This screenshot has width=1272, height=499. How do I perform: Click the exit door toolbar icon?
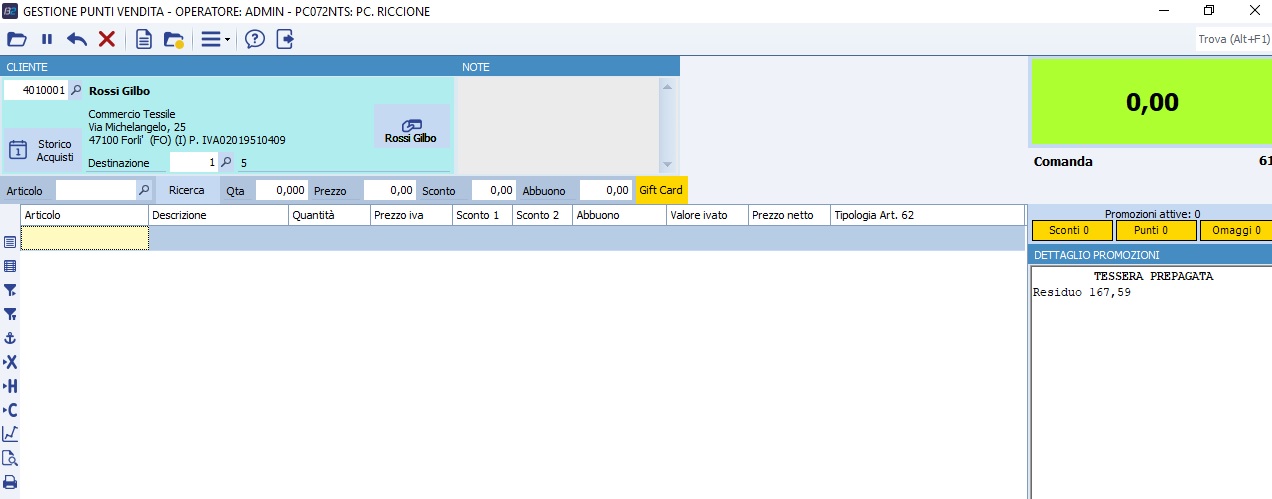285,39
